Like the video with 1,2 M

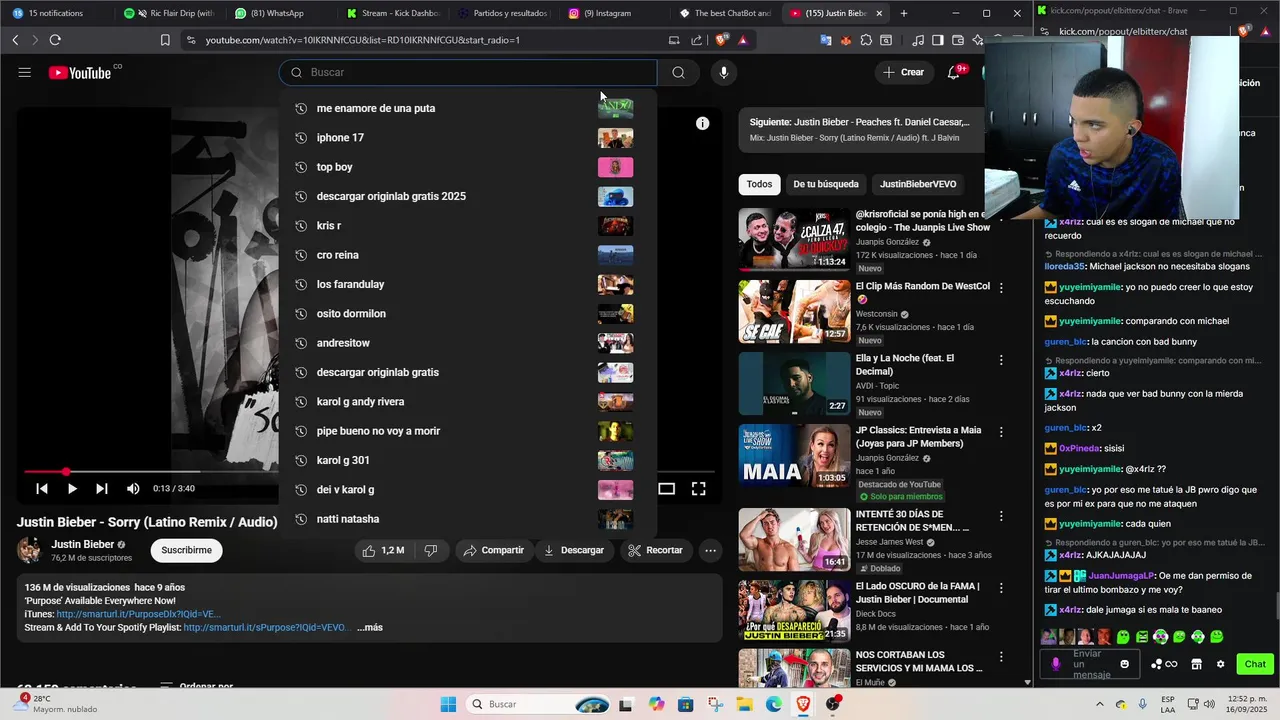click(x=384, y=550)
